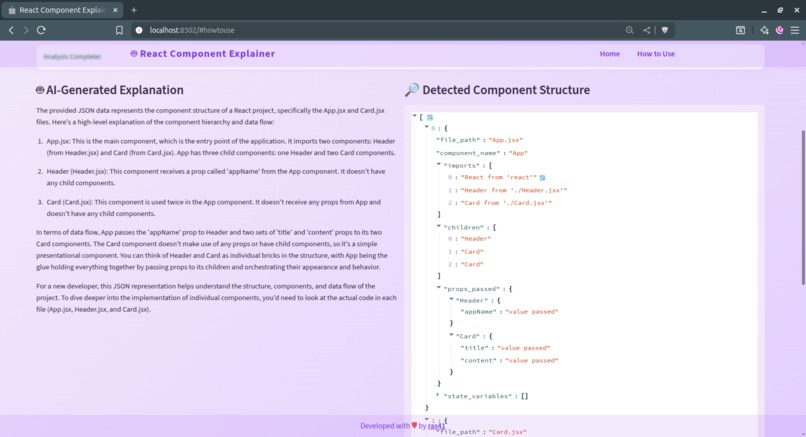
Task: Collapse JSON item 0
Action: pyautogui.click(x=427, y=127)
